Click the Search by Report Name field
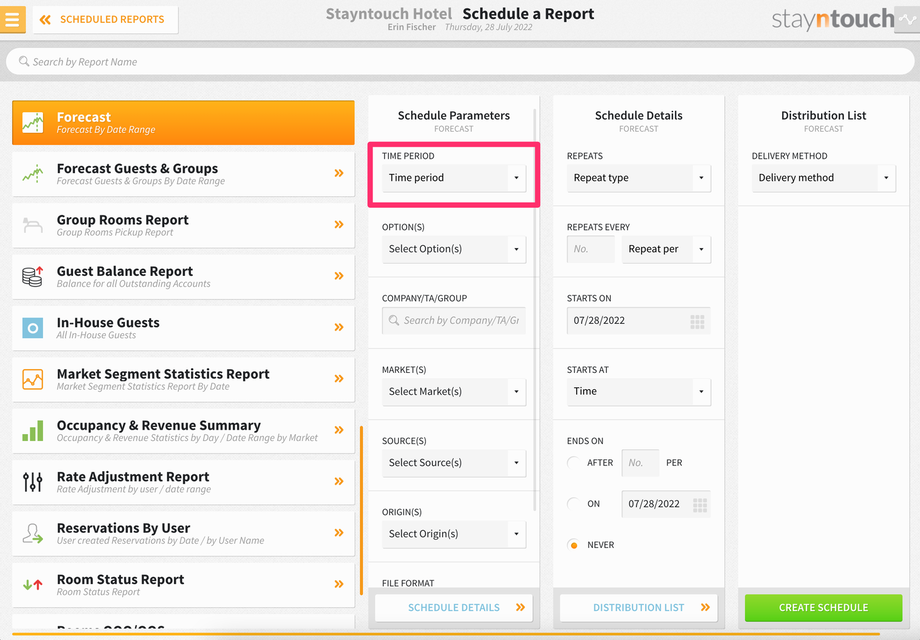 pyautogui.click(x=460, y=61)
